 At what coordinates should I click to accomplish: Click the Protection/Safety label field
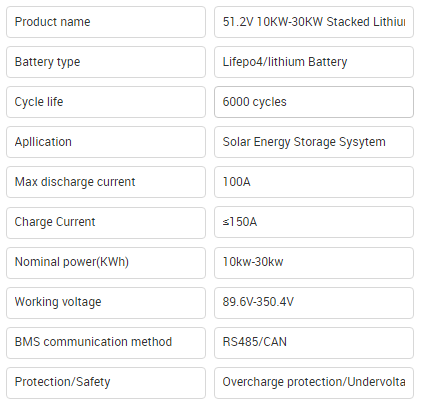[x=106, y=383]
